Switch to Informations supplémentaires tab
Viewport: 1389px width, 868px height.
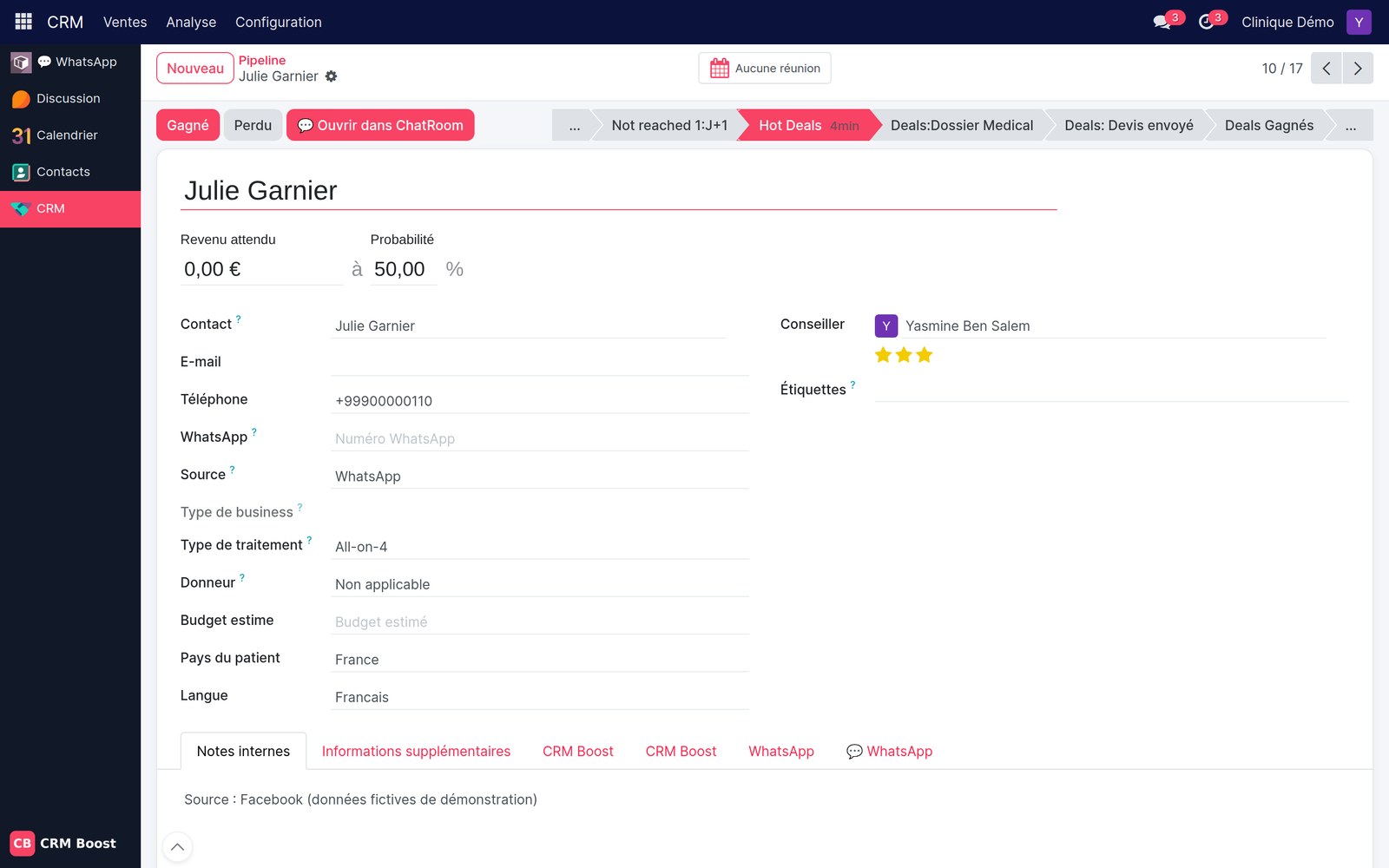coord(416,752)
